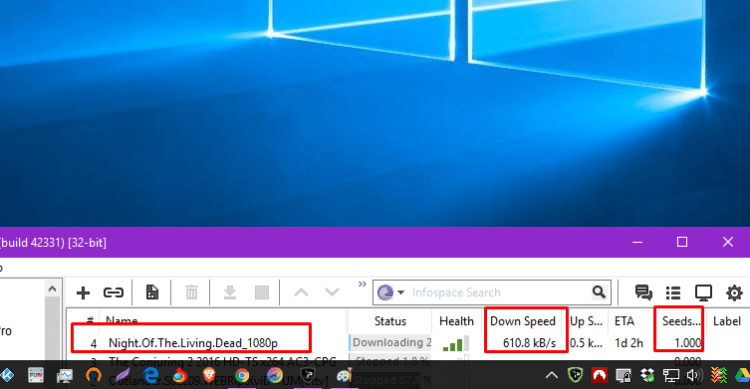Start torrent using the download arrow icon
Viewport: 750px width, 389px height.
(x=230, y=292)
